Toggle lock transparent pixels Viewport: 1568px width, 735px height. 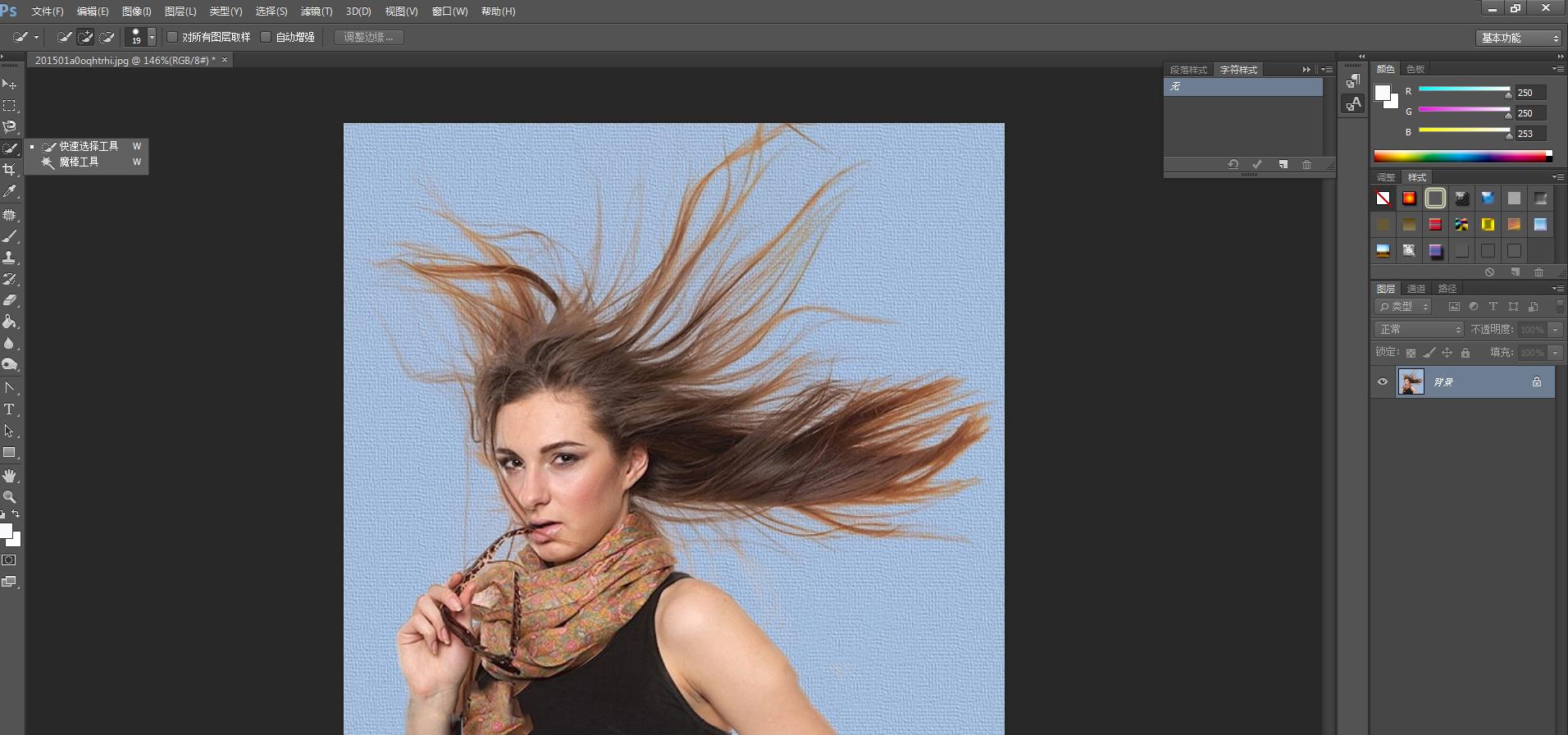[x=1411, y=353]
